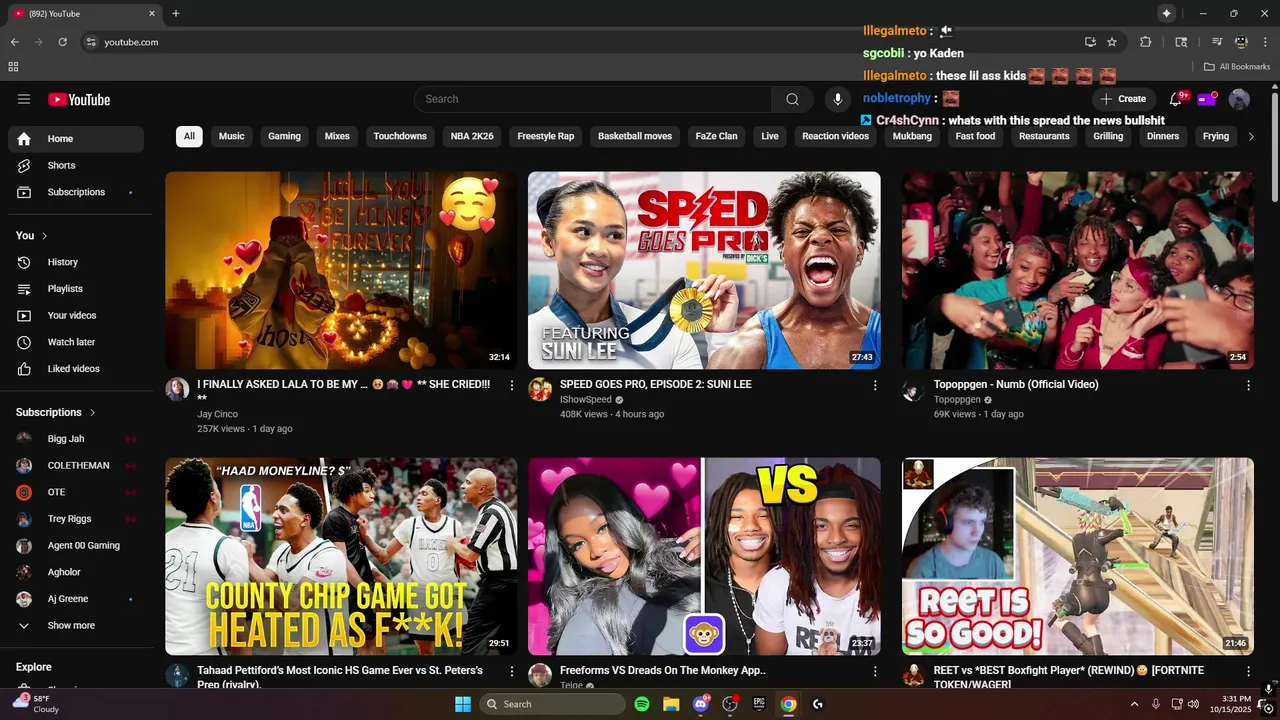Open File Explorer from the taskbar
1280x720 pixels.
pyautogui.click(x=671, y=704)
